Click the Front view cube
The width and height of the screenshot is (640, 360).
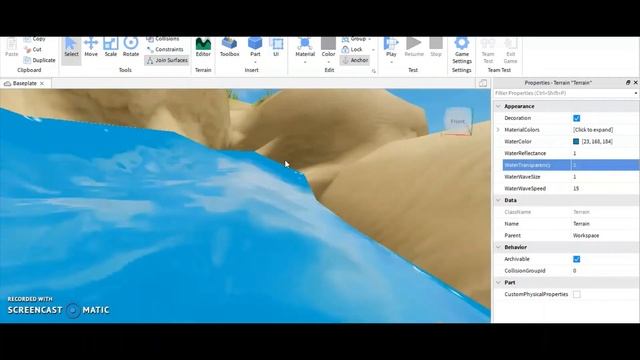coord(458,121)
